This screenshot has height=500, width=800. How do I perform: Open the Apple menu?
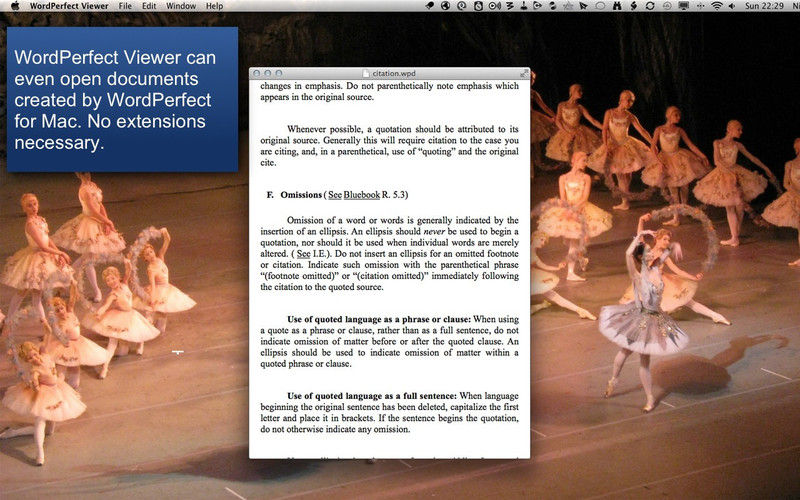pyautogui.click(x=15, y=6)
